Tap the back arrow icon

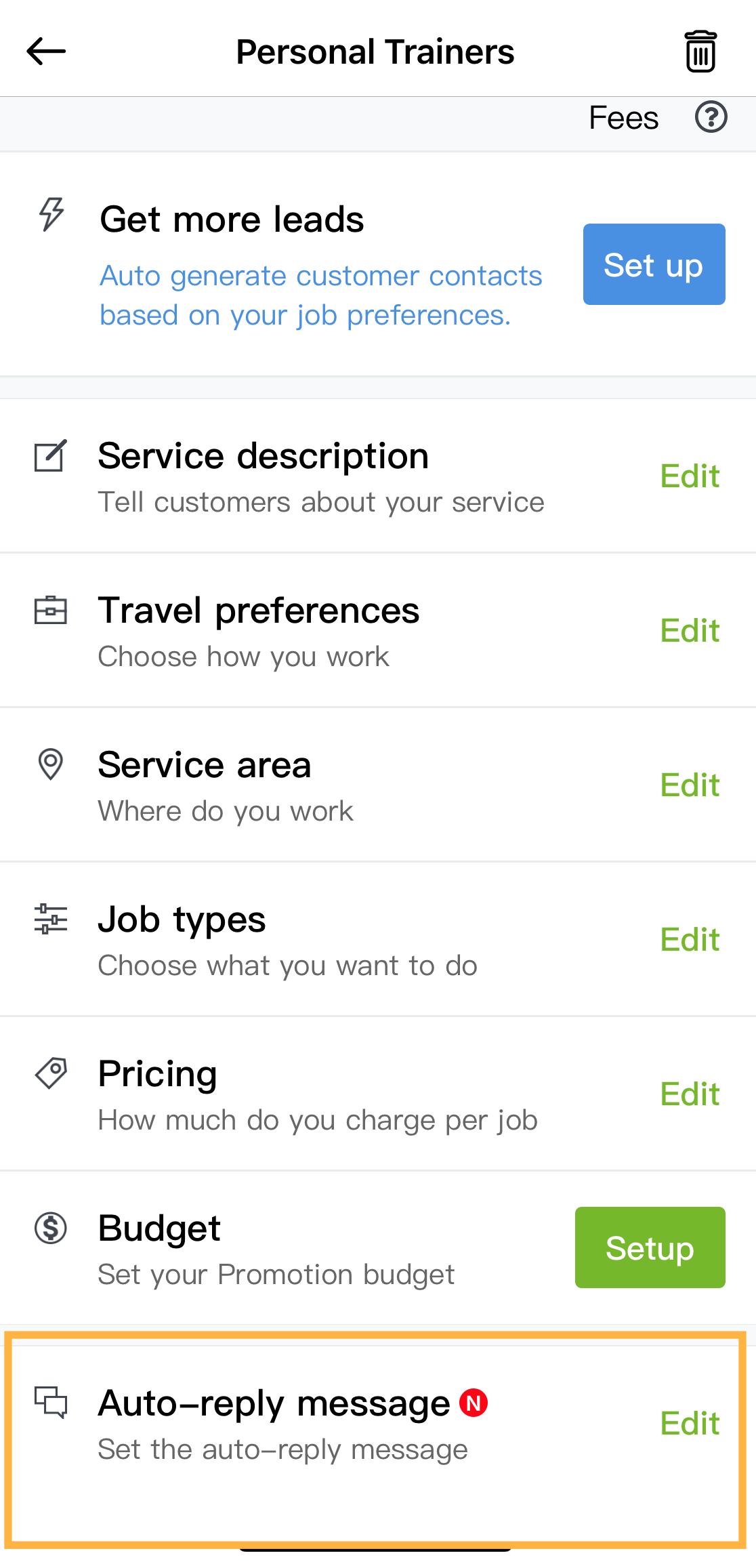(x=46, y=51)
